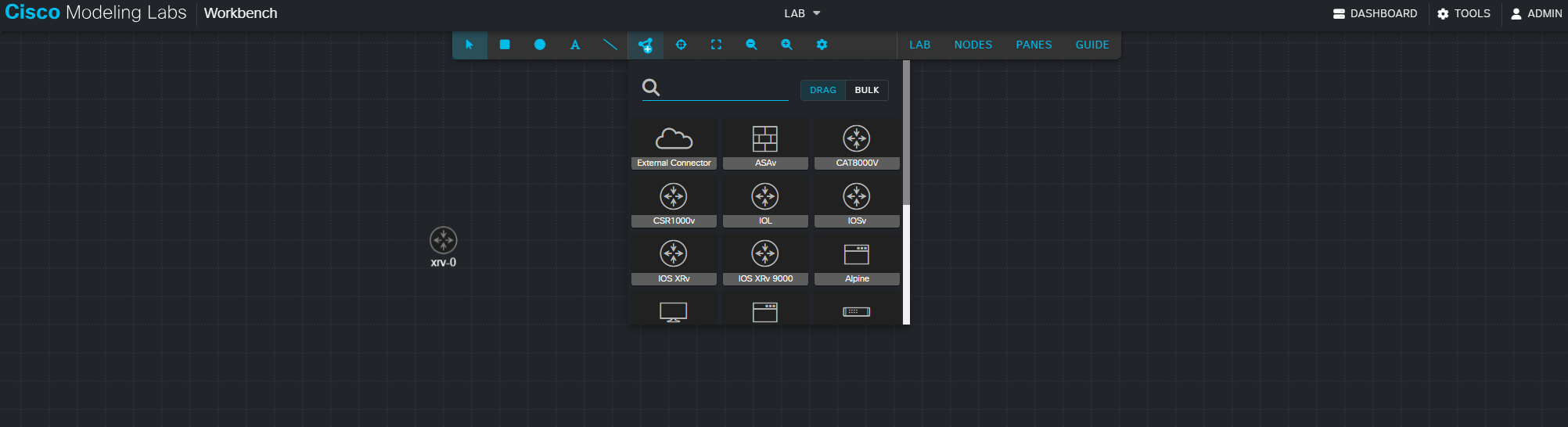Open the TOOLS menu

1464,13
